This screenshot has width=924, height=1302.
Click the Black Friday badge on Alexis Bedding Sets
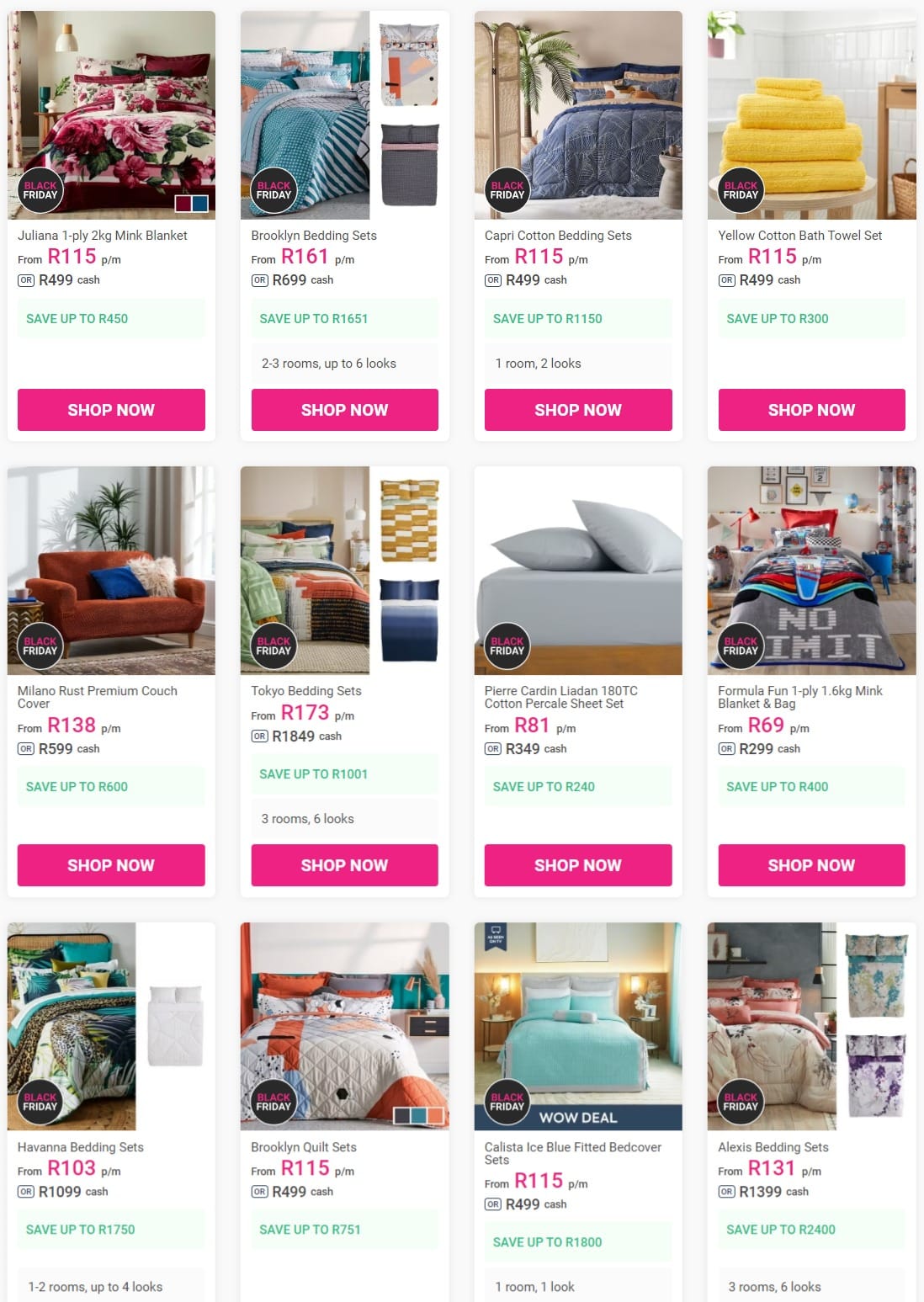(741, 1102)
